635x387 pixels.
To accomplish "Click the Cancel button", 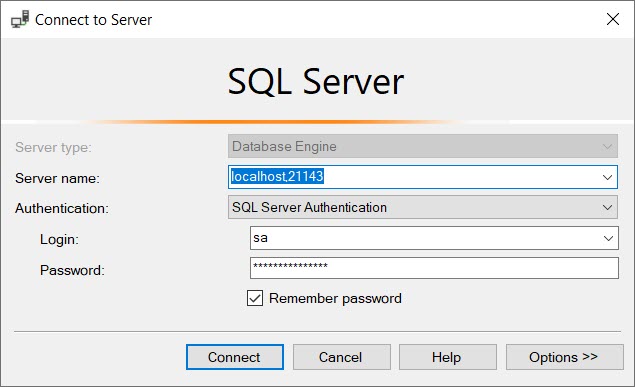I will (342, 357).
